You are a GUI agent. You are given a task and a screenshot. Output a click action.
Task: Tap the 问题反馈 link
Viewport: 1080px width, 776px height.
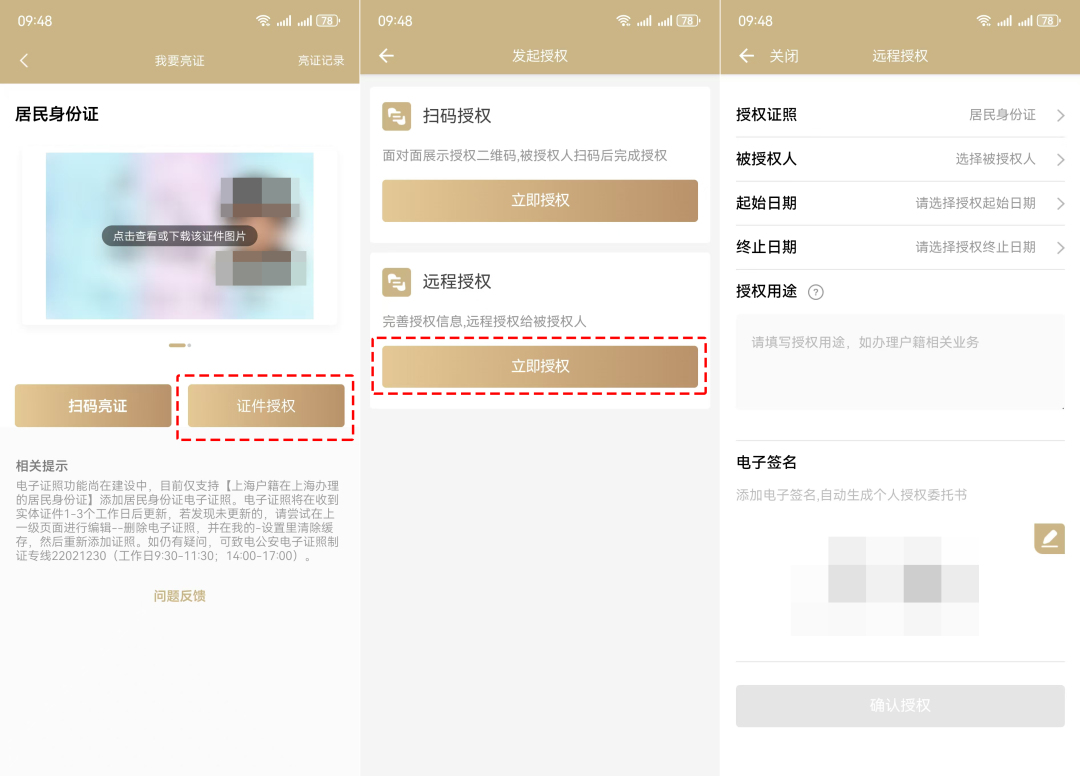[180, 596]
